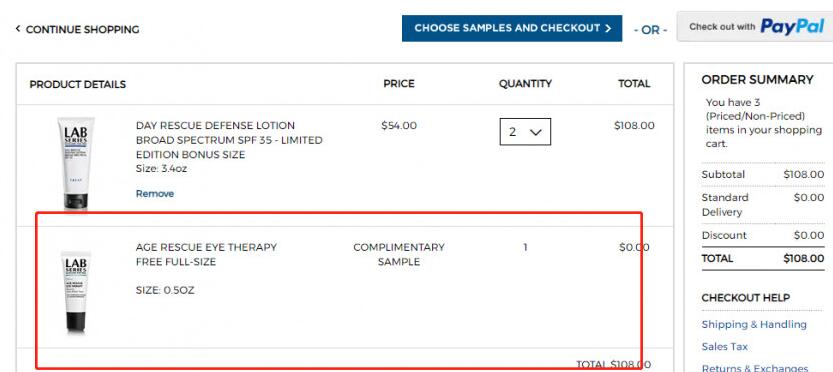833x372 pixels.
Task: Click the Age Rescue Eye Therapy image
Action: 76,292
